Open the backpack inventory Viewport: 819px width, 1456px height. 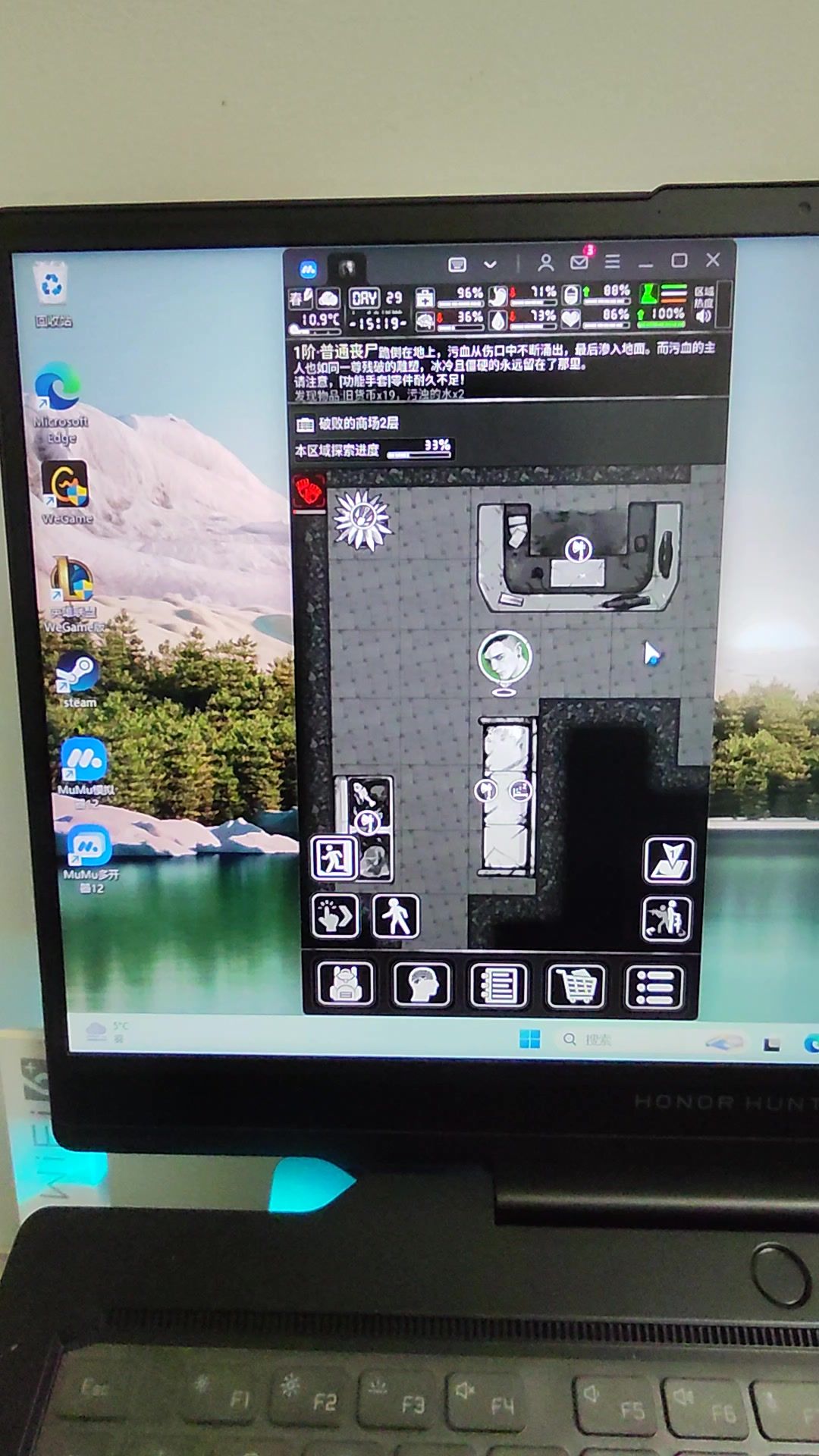point(346,984)
